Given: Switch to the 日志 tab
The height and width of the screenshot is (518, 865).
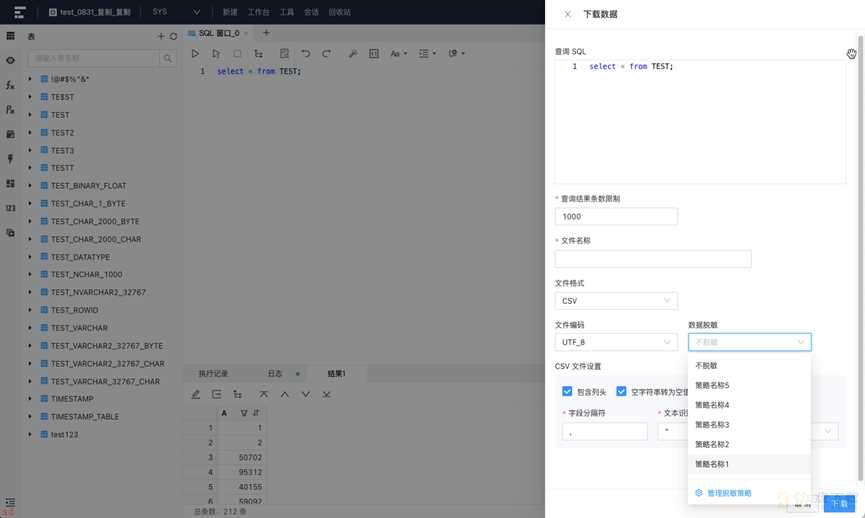Looking at the screenshot, I should click(275, 373).
